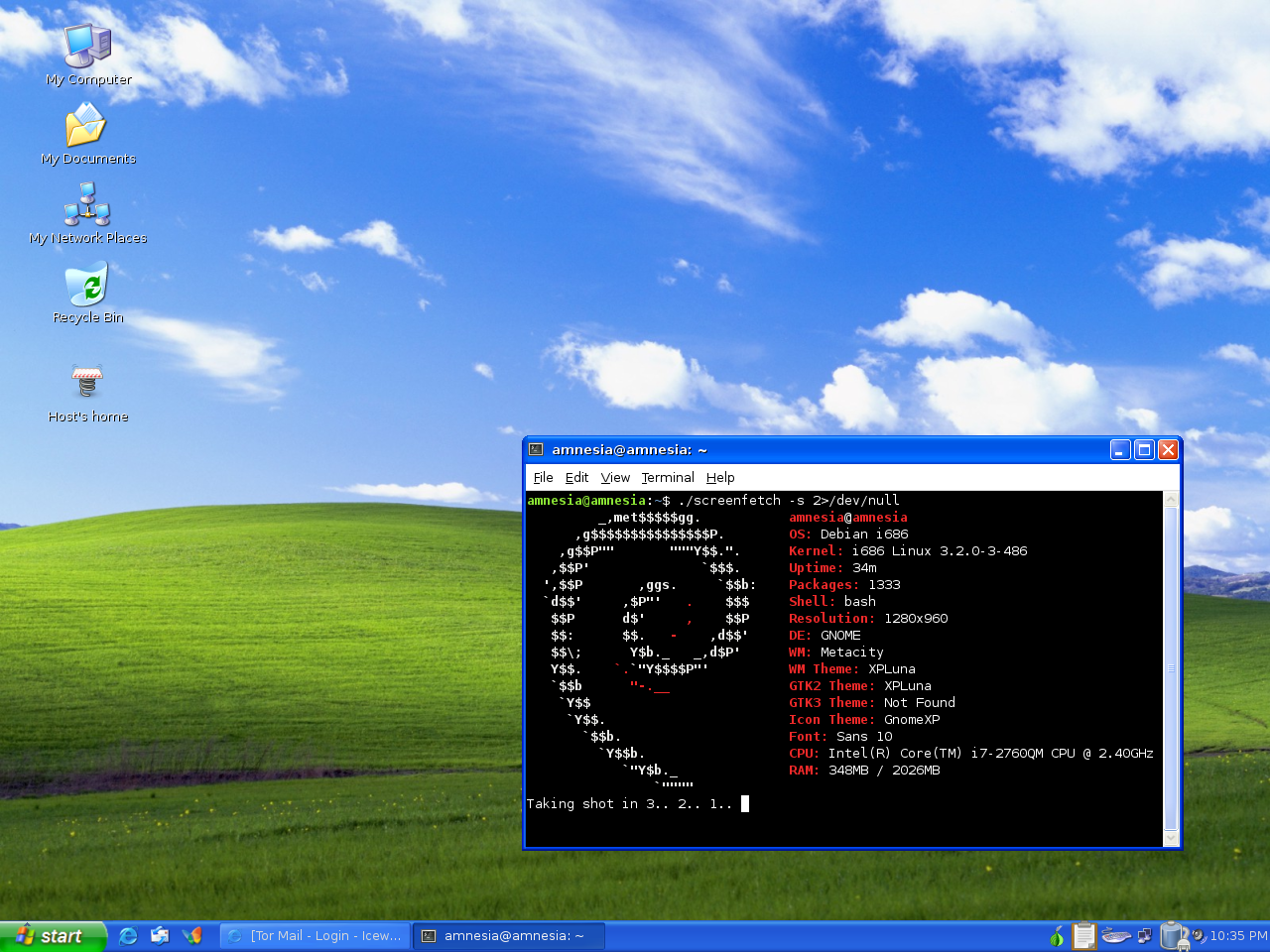Click the 'RAM: 348MB / 2026MB' line
1270x952 pixels.
coord(864,770)
